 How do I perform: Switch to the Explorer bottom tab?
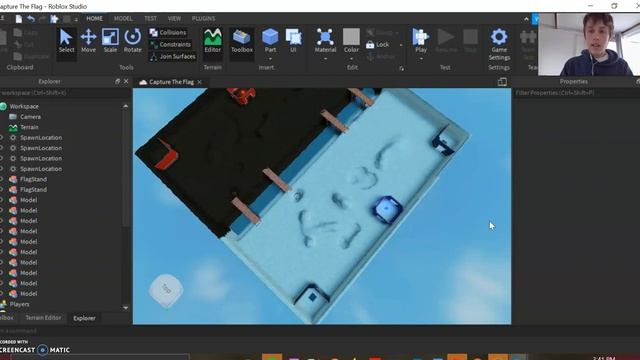[x=84, y=318]
